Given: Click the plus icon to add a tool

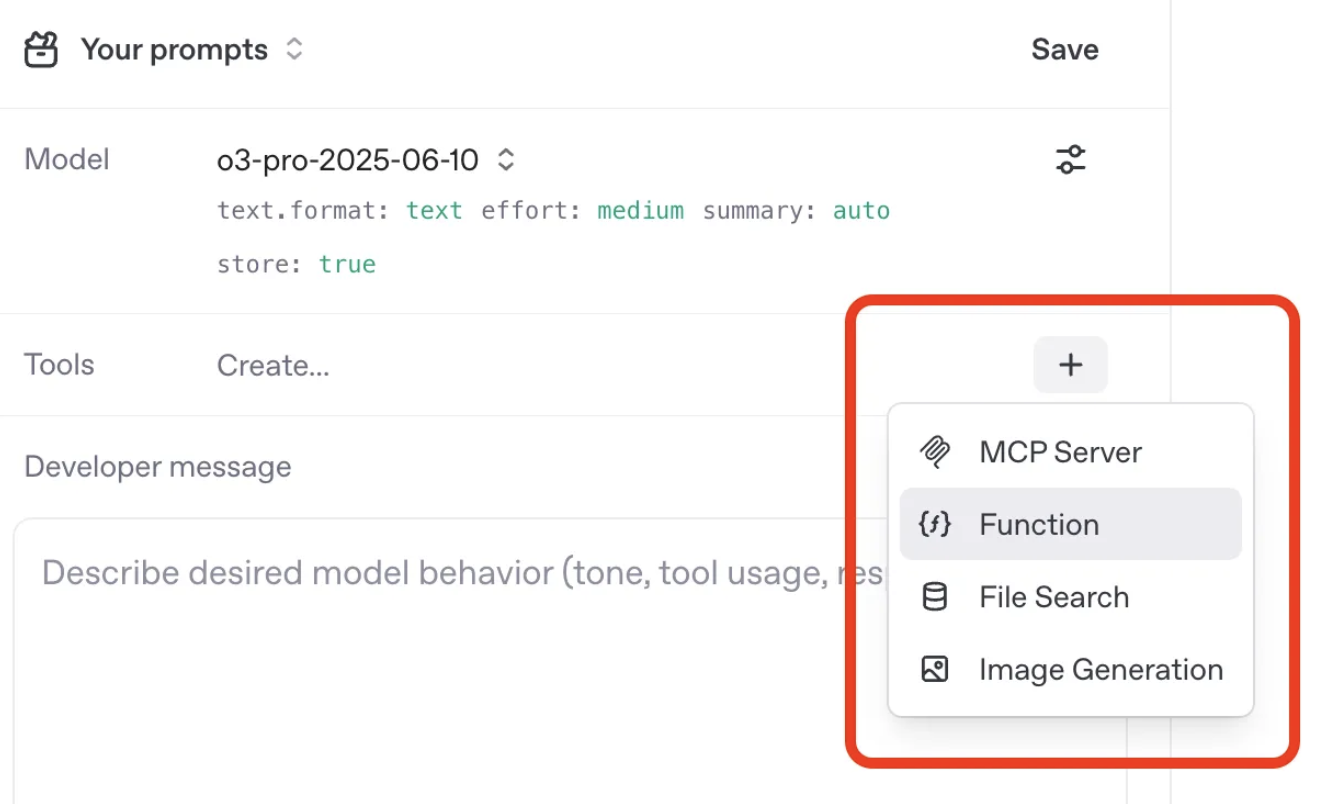Looking at the screenshot, I should pos(1070,365).
